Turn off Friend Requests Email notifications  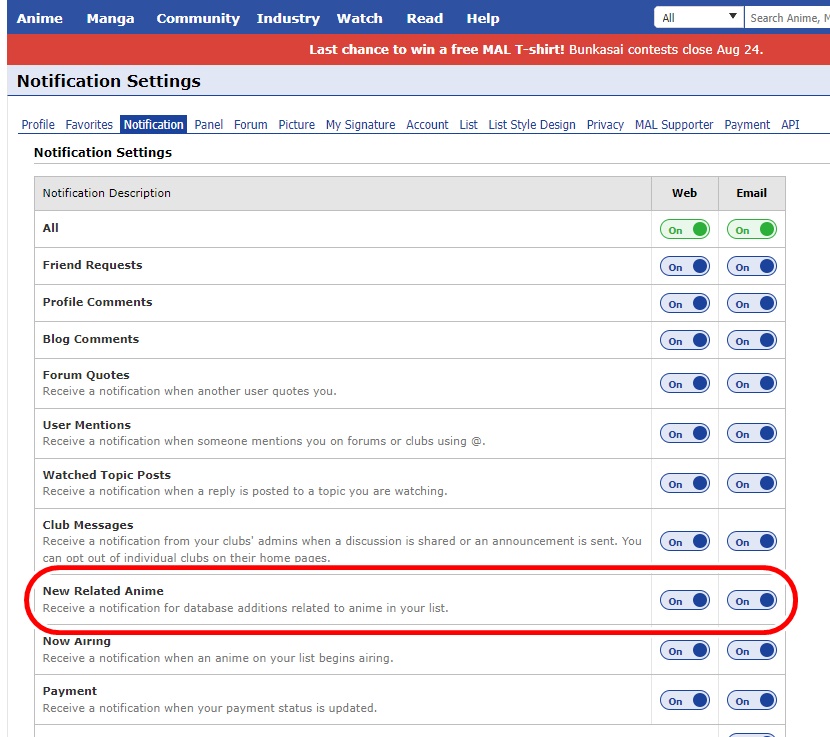pyautogui.click(x=752, y=266)
